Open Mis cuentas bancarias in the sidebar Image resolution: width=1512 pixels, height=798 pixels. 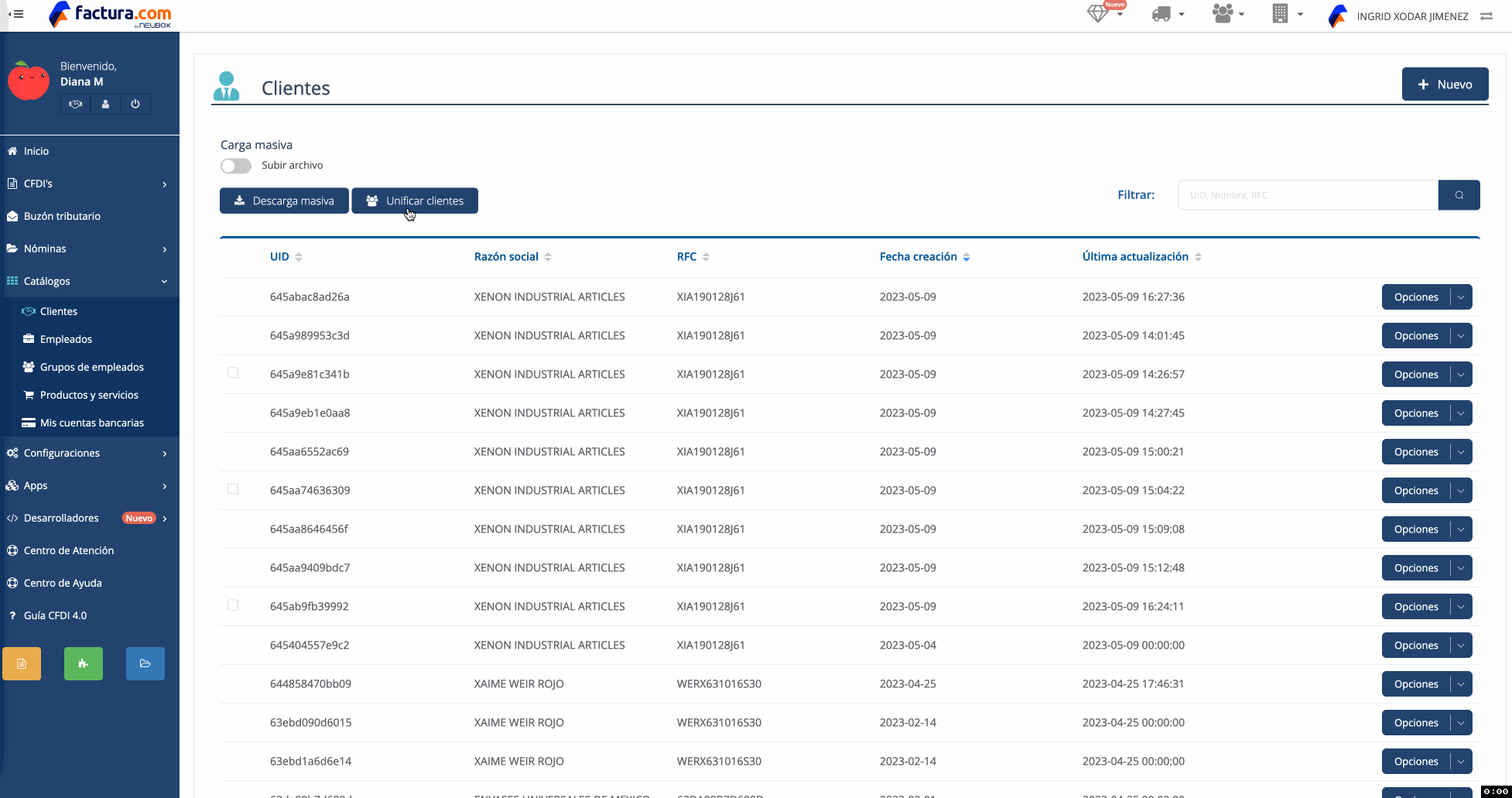(91, 423)
